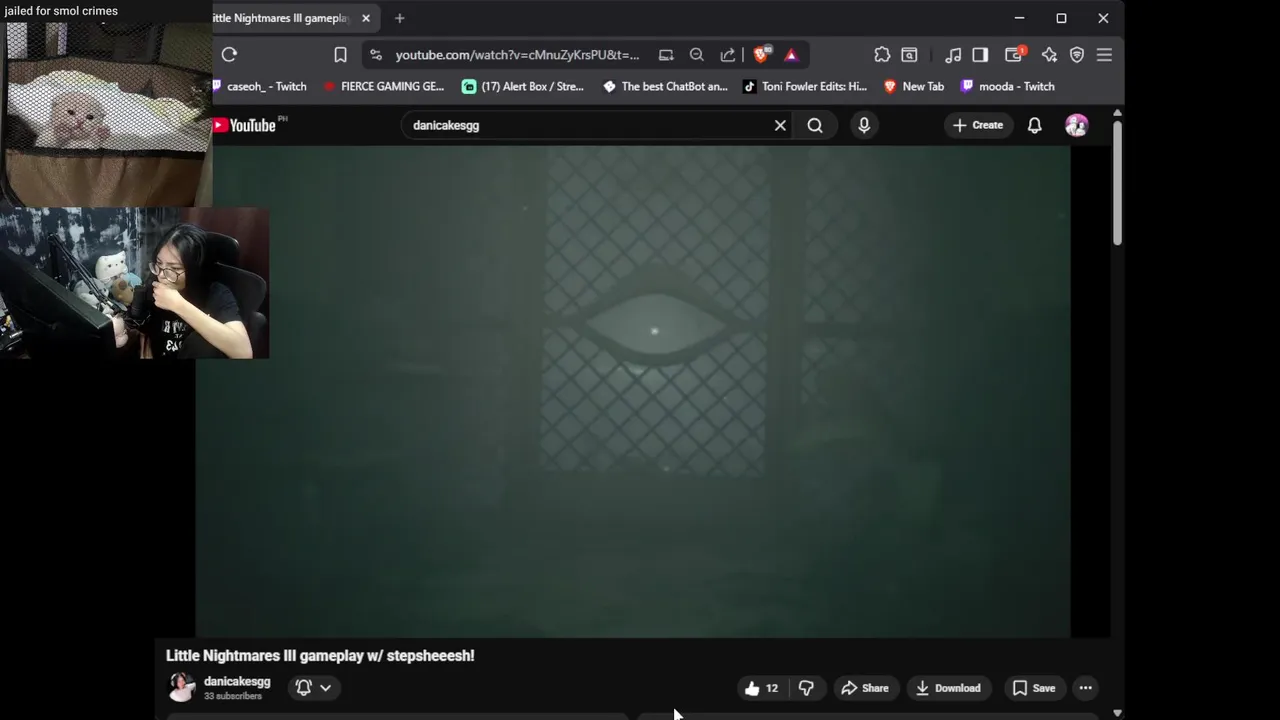The image size is (1280, 720).
Task: Click the Share button below video
Action: pos(865,688)
